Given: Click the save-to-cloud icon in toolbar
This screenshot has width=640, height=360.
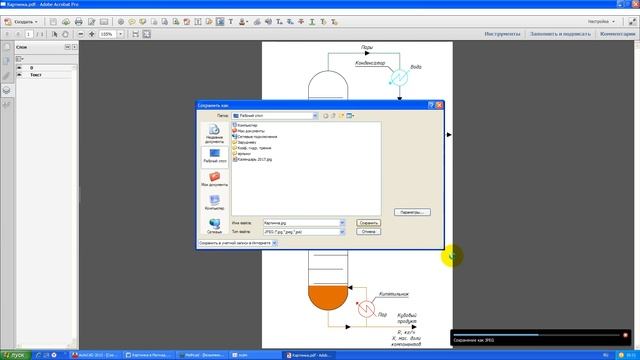Looking at the screenshot, I should pos(66,22).
